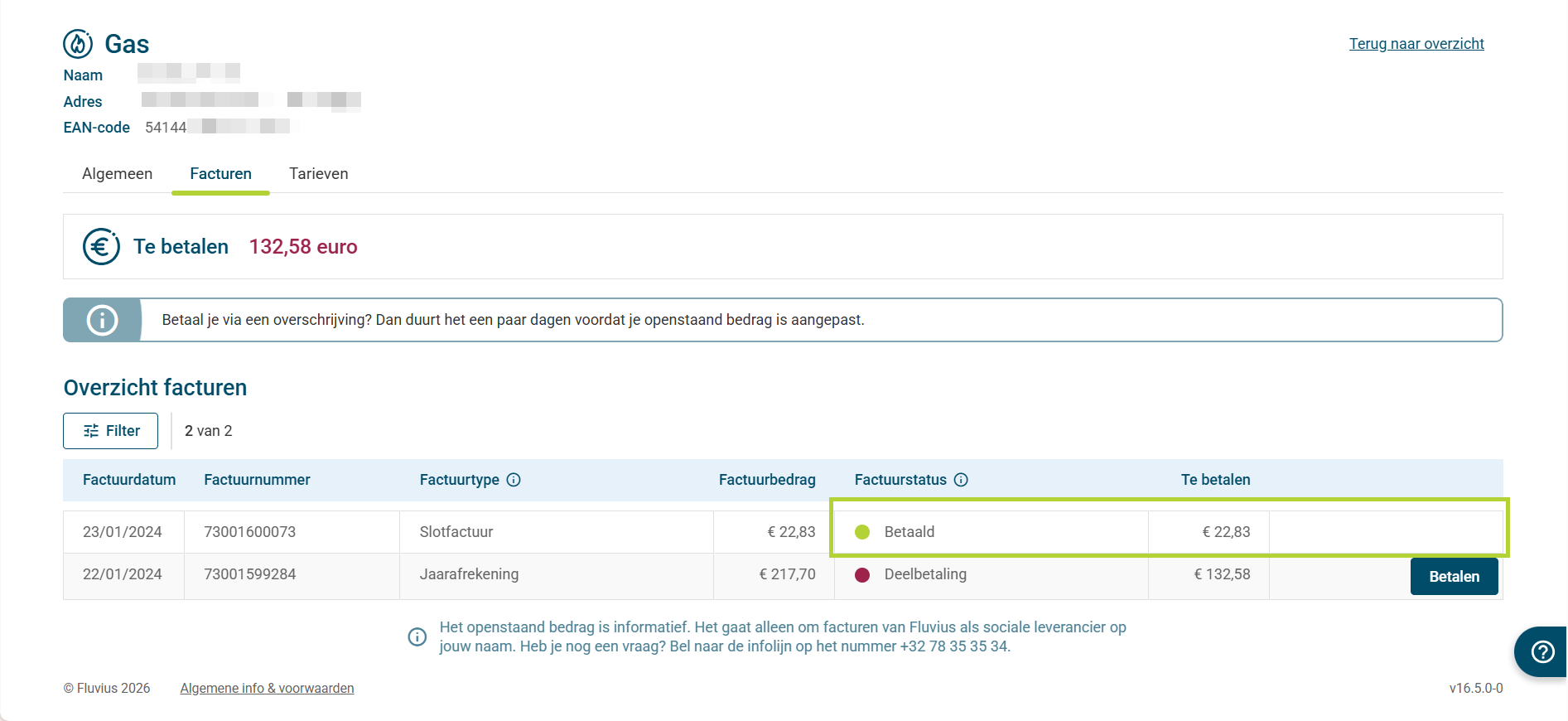
Task: Open the Factuurstatus info tooltip icon
Action: click(x=961, y=480)
